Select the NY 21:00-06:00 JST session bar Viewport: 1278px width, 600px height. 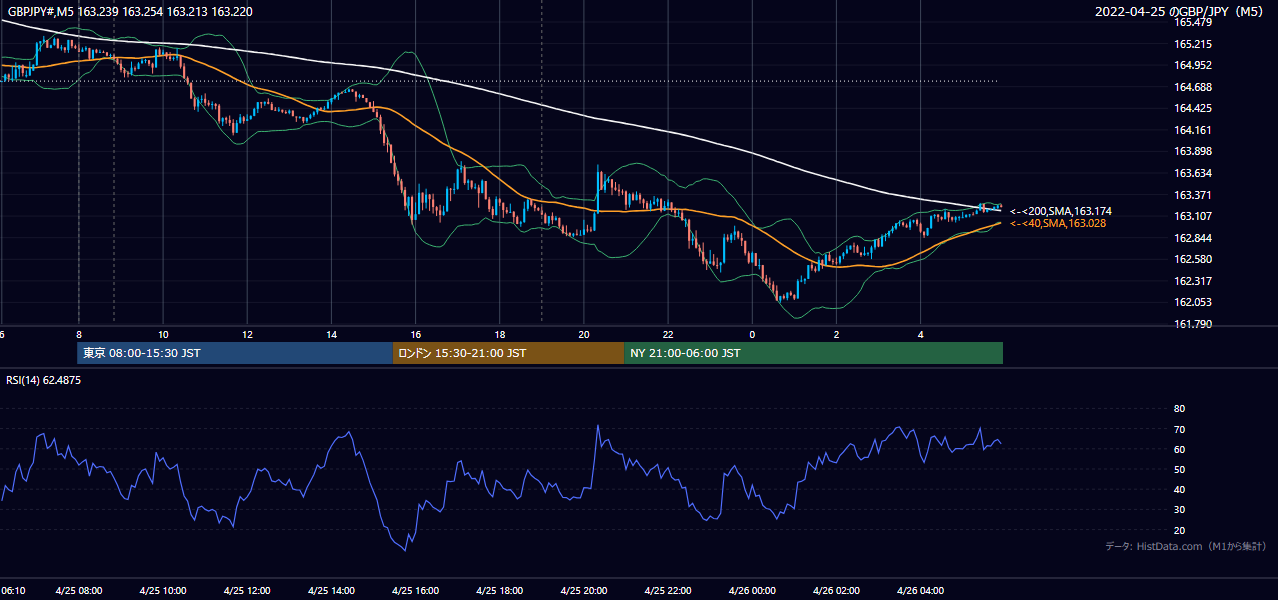pyautogui.click(x=813, y=353)
